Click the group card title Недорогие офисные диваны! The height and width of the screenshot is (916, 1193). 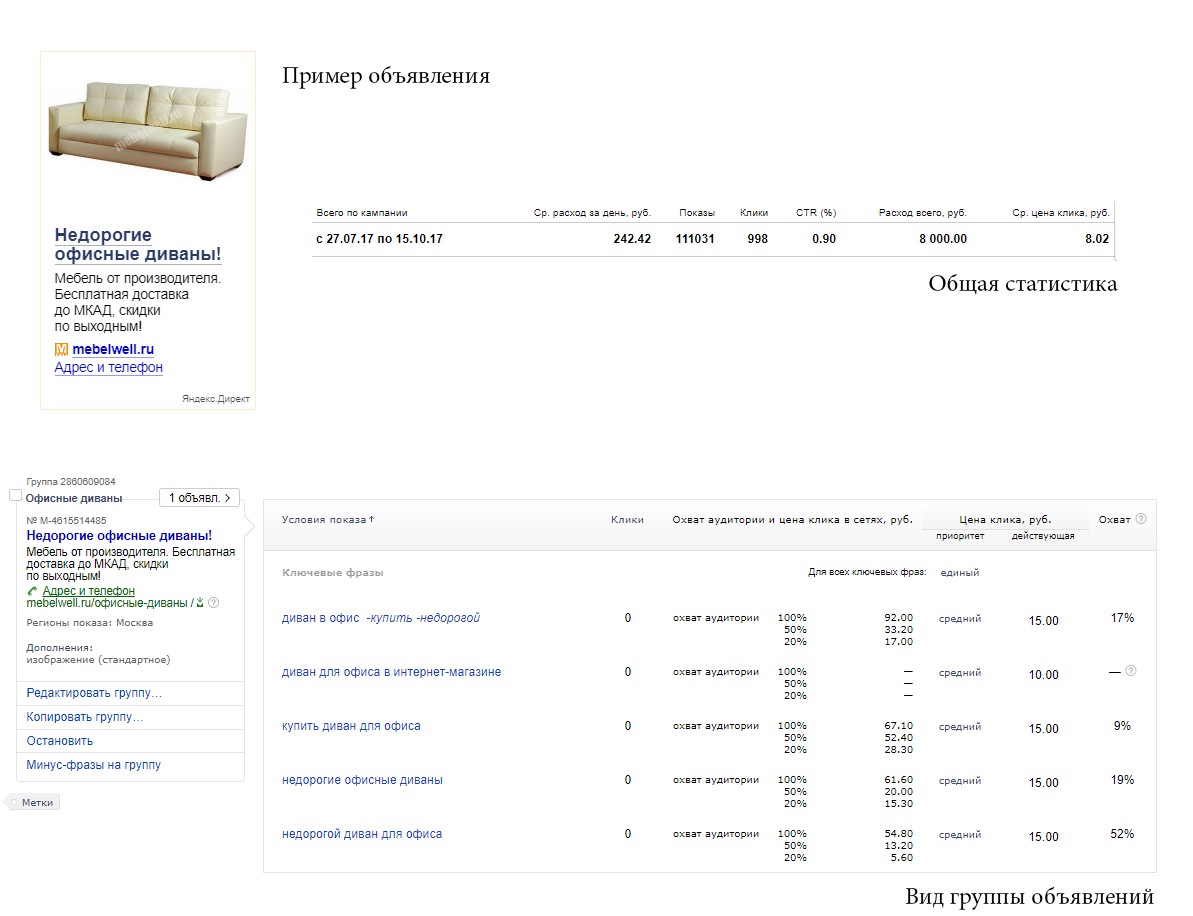point(119,536)
